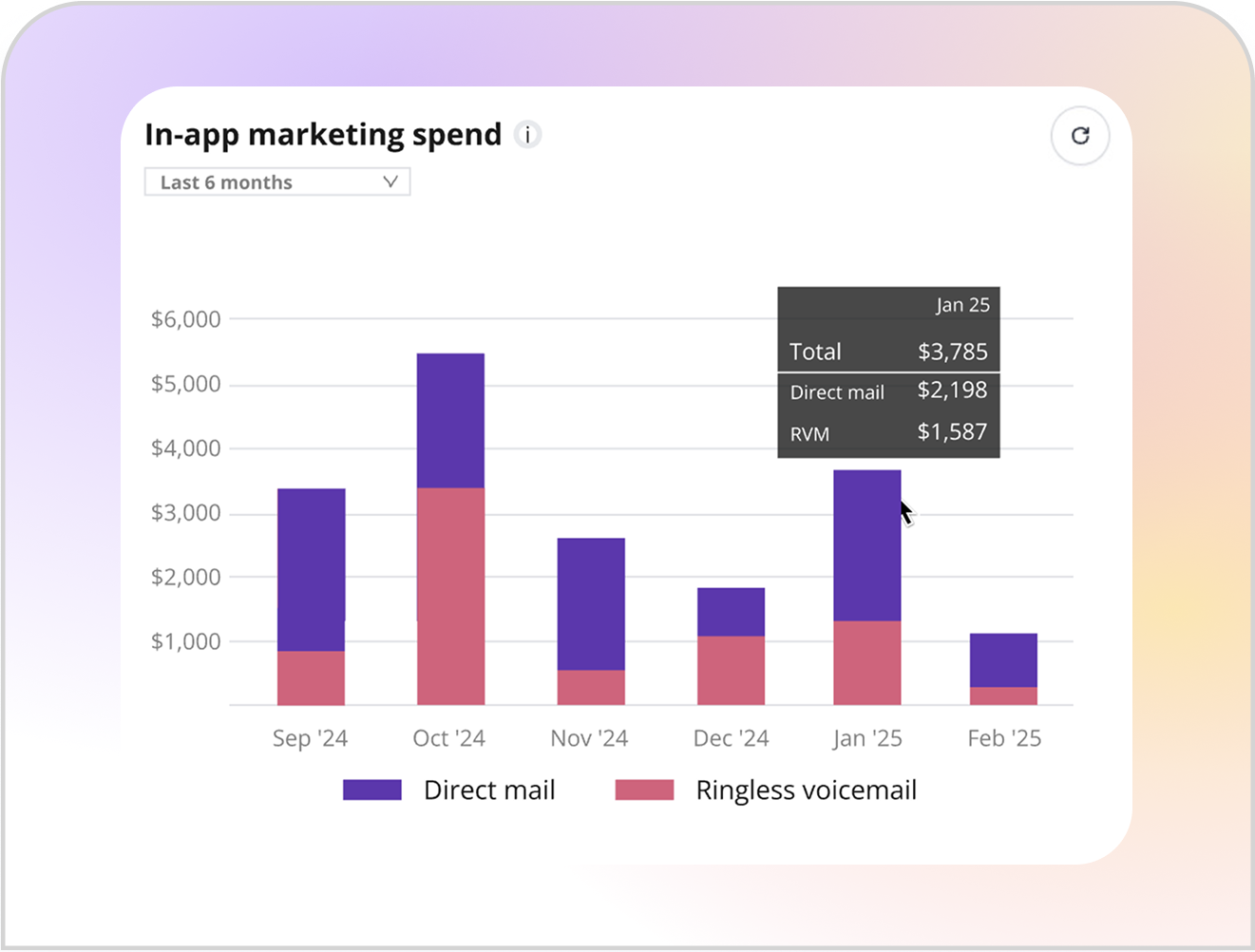Click the tooltip Direct mail $2,198 value
1255x952 pixels.
click(952, 390)
